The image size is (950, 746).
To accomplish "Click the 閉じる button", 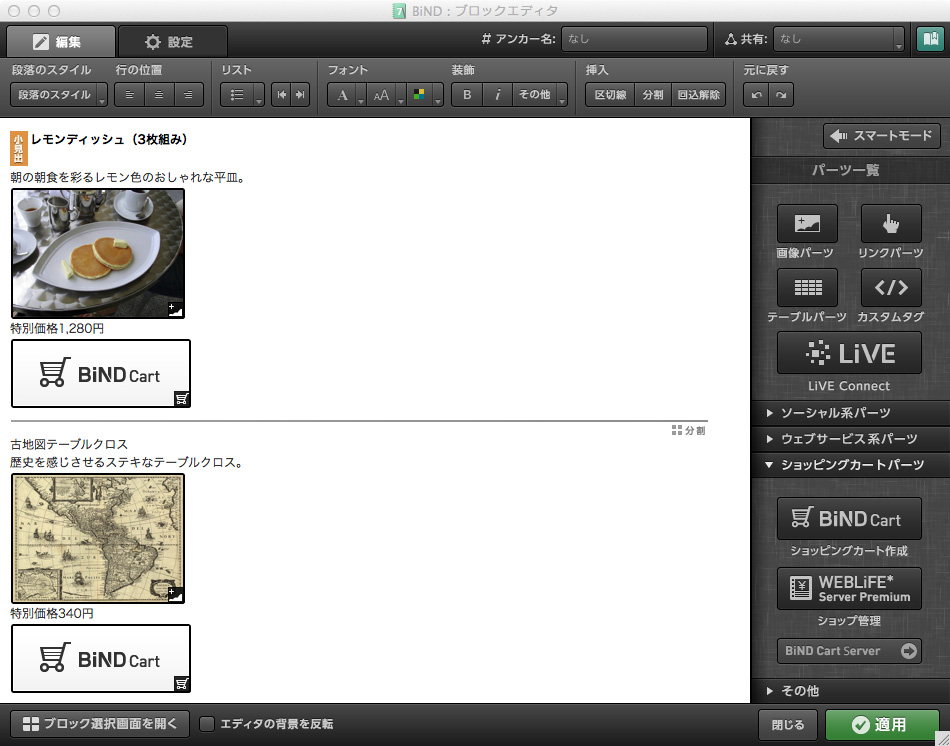I will tap(788, 725).
